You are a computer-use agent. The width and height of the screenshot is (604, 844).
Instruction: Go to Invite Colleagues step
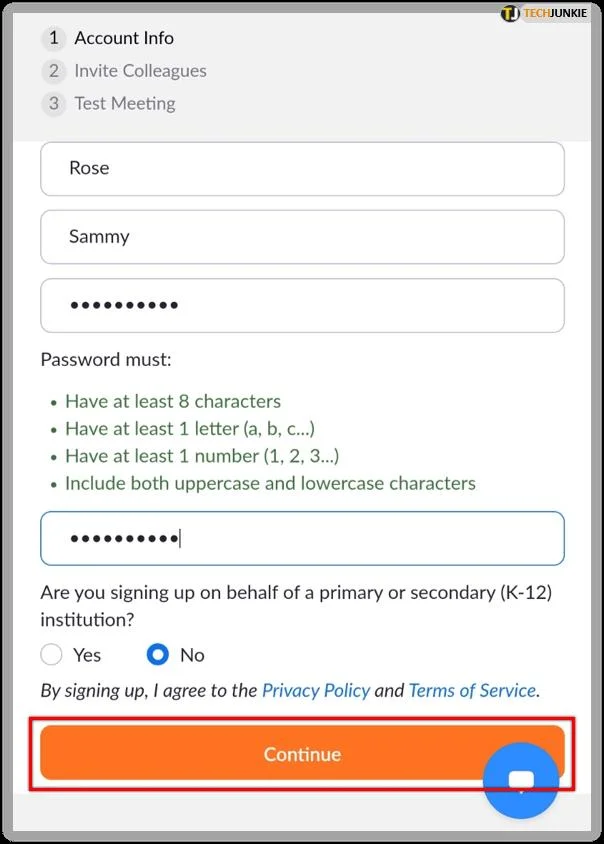click(141, 71)
